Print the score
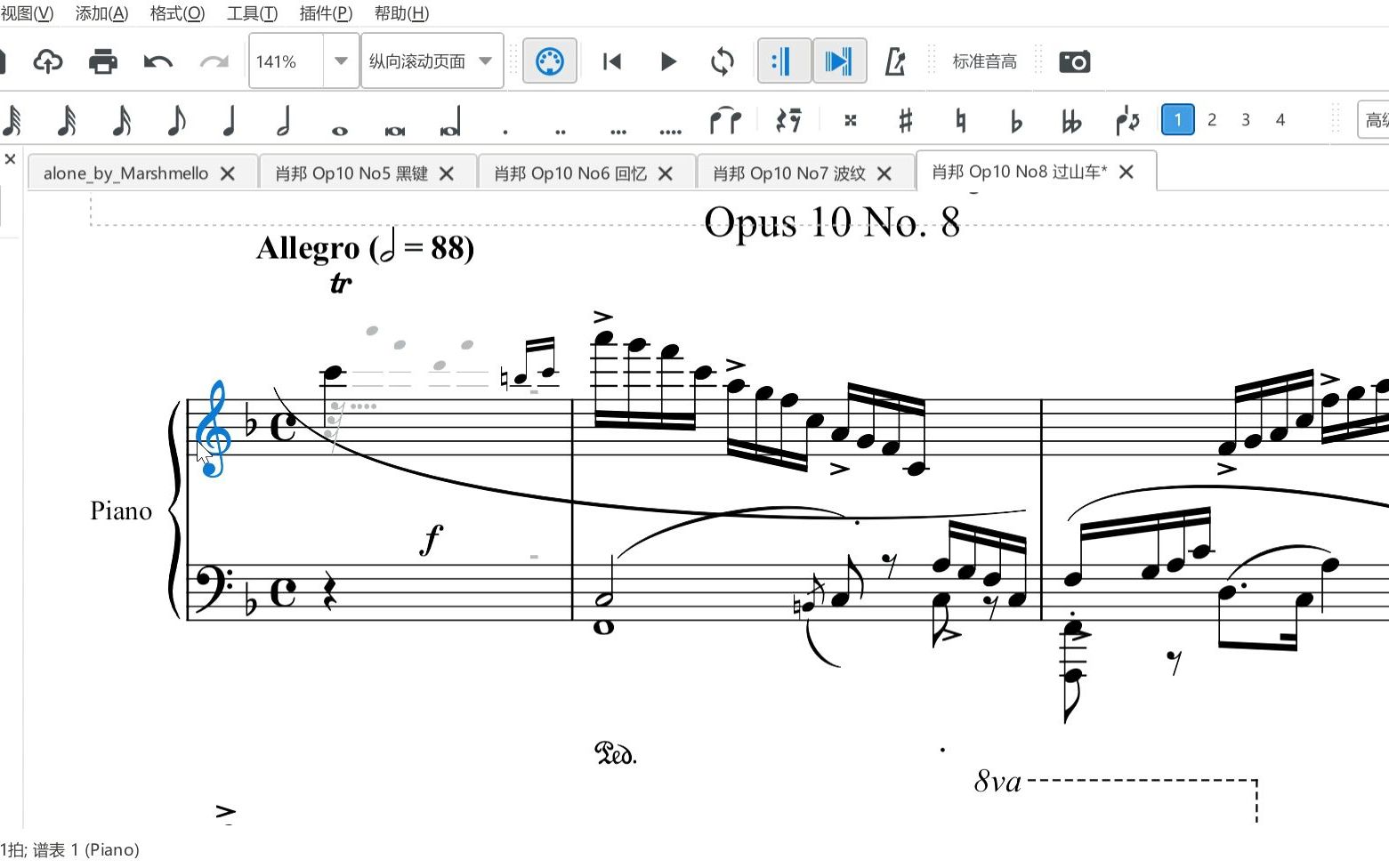 pyautogui.click(x=103, y=61)
